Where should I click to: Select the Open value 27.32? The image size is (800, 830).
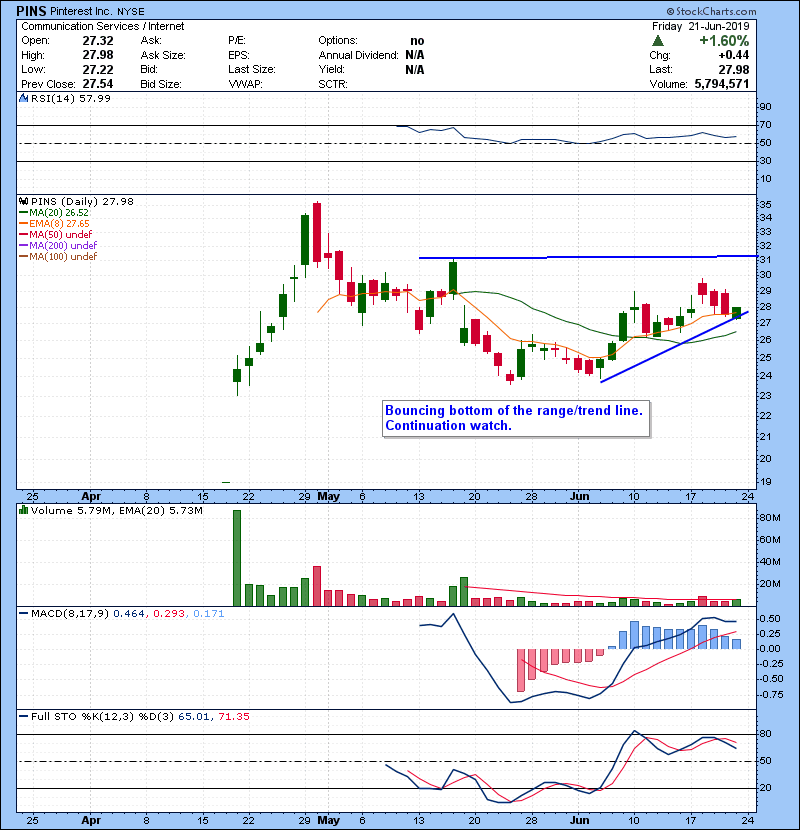pyautogui.click(x=98, y=41)
